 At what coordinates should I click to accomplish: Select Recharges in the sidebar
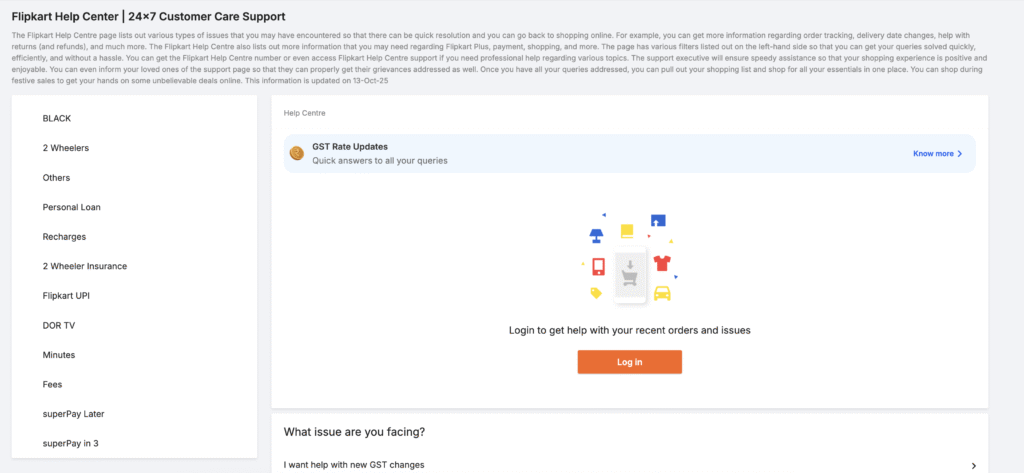(64, 237)
